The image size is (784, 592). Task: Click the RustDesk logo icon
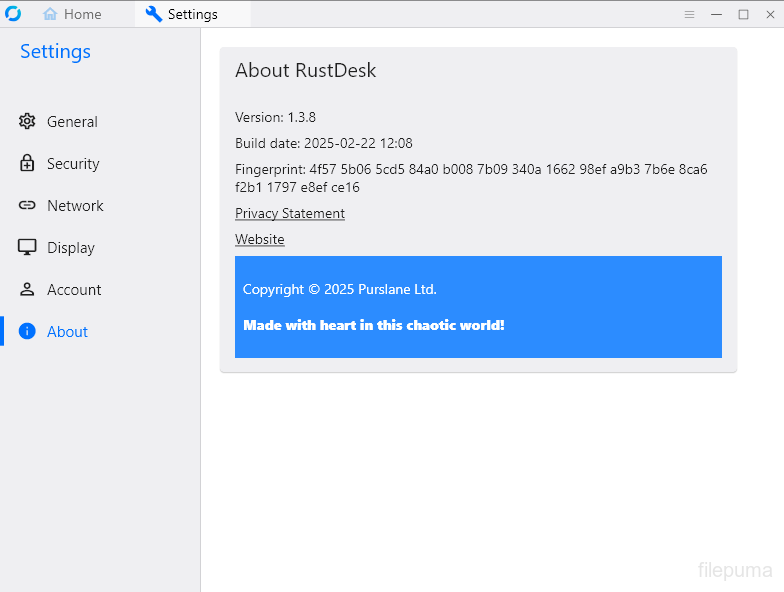click(13, 14)
